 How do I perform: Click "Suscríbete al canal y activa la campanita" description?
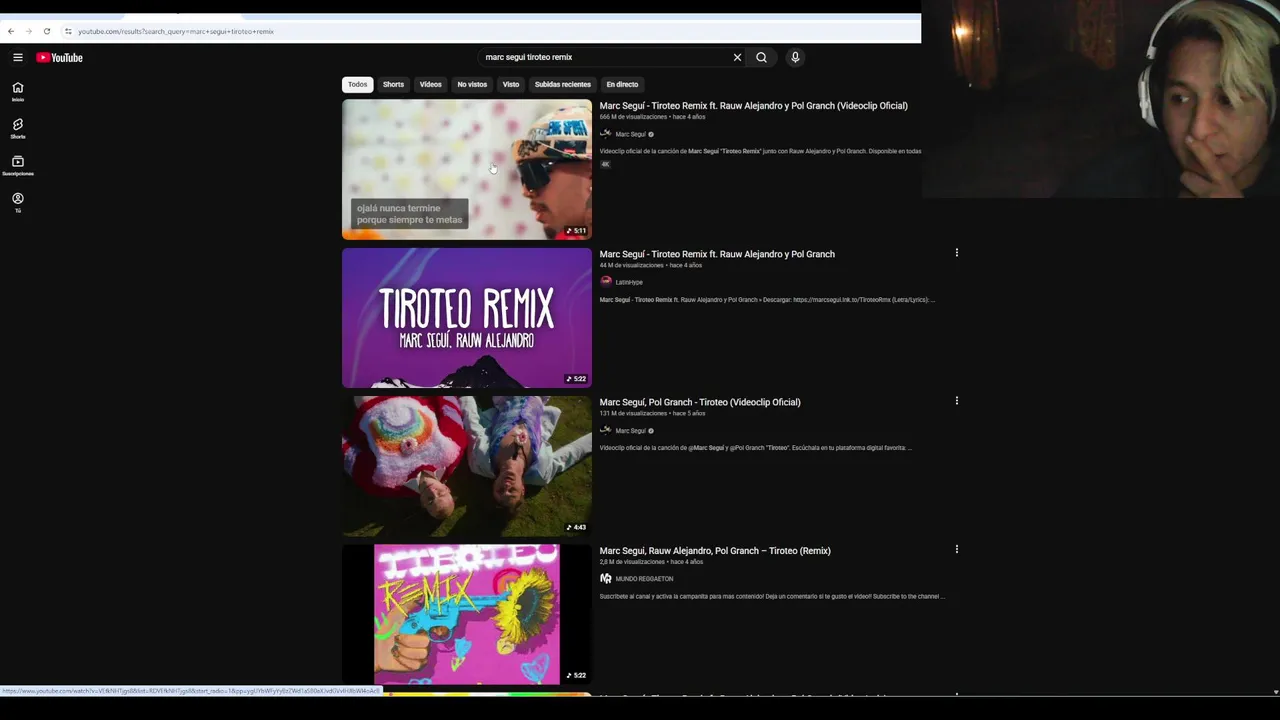[772, 596]
